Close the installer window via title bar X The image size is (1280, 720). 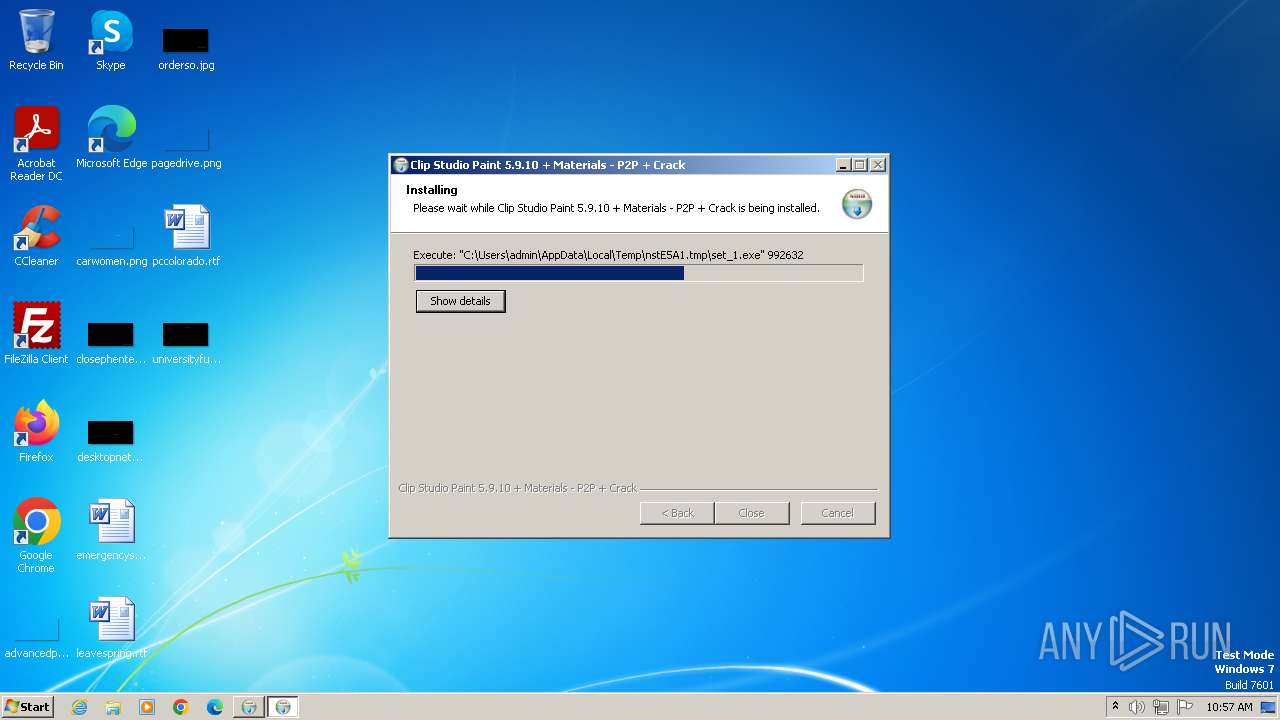878,165
